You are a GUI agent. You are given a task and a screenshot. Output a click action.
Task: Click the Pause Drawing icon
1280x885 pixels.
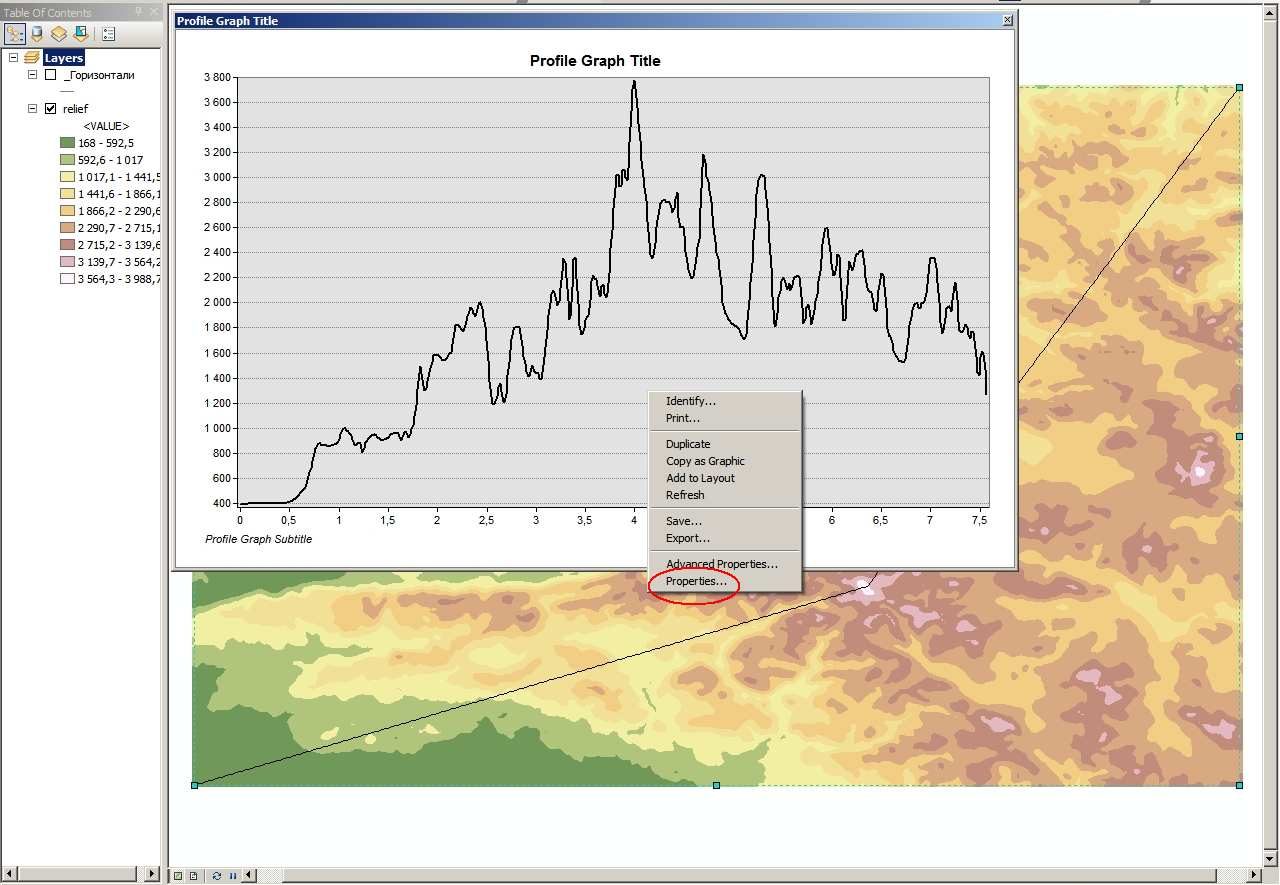[232, 876]
